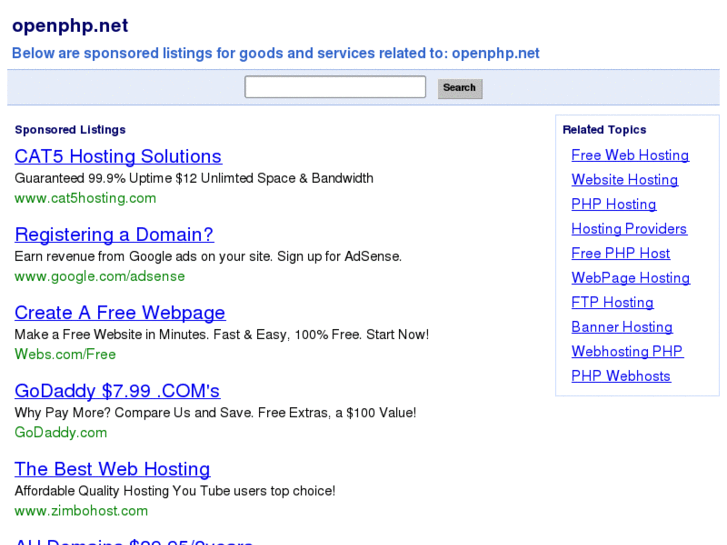Image resolution: width=727 pixels, height=545 pixels.
Task: Open the Registering a Domain? link
Action: (114, 235)
